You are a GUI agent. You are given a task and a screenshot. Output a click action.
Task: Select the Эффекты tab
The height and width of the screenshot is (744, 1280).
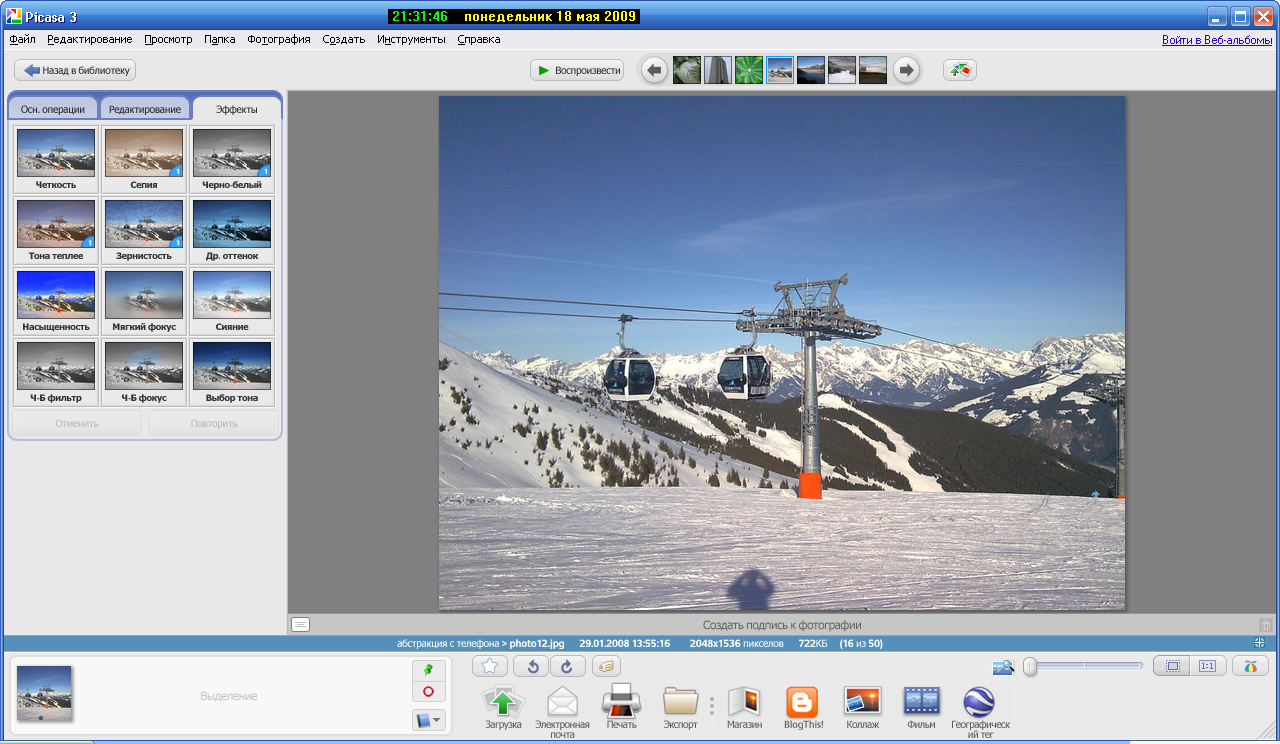(x=237, y=109)
